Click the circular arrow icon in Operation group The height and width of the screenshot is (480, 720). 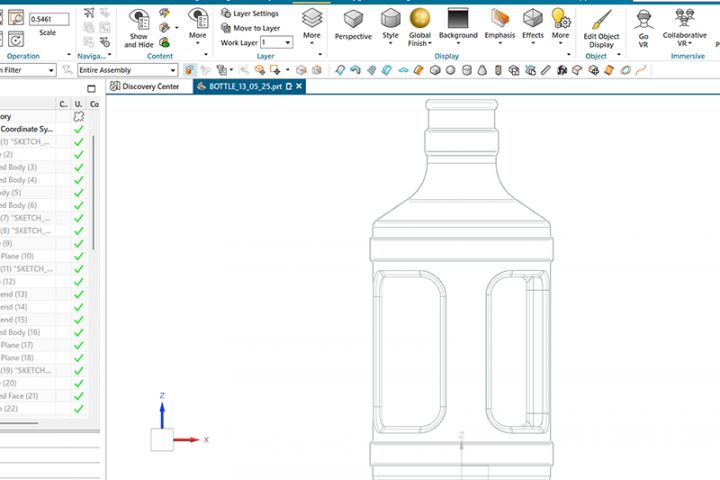(x=16, y=40)
